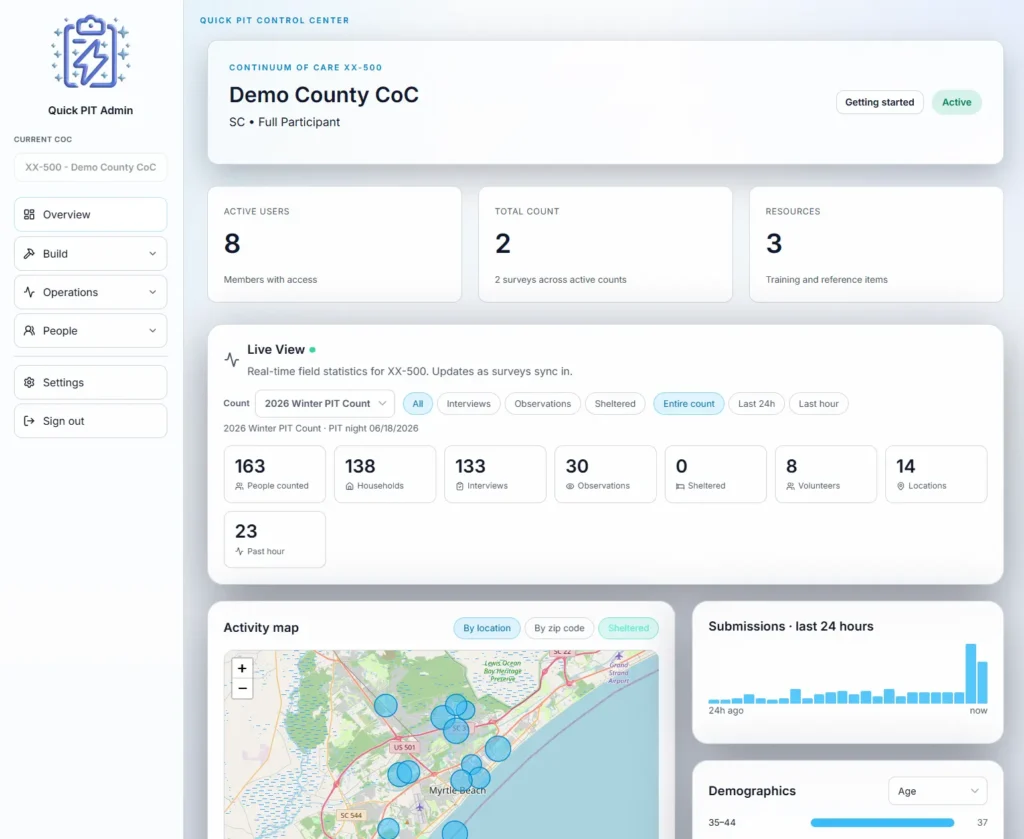
Task: Click the Overview grid icon in sidebar
Action: coord(29,214)
